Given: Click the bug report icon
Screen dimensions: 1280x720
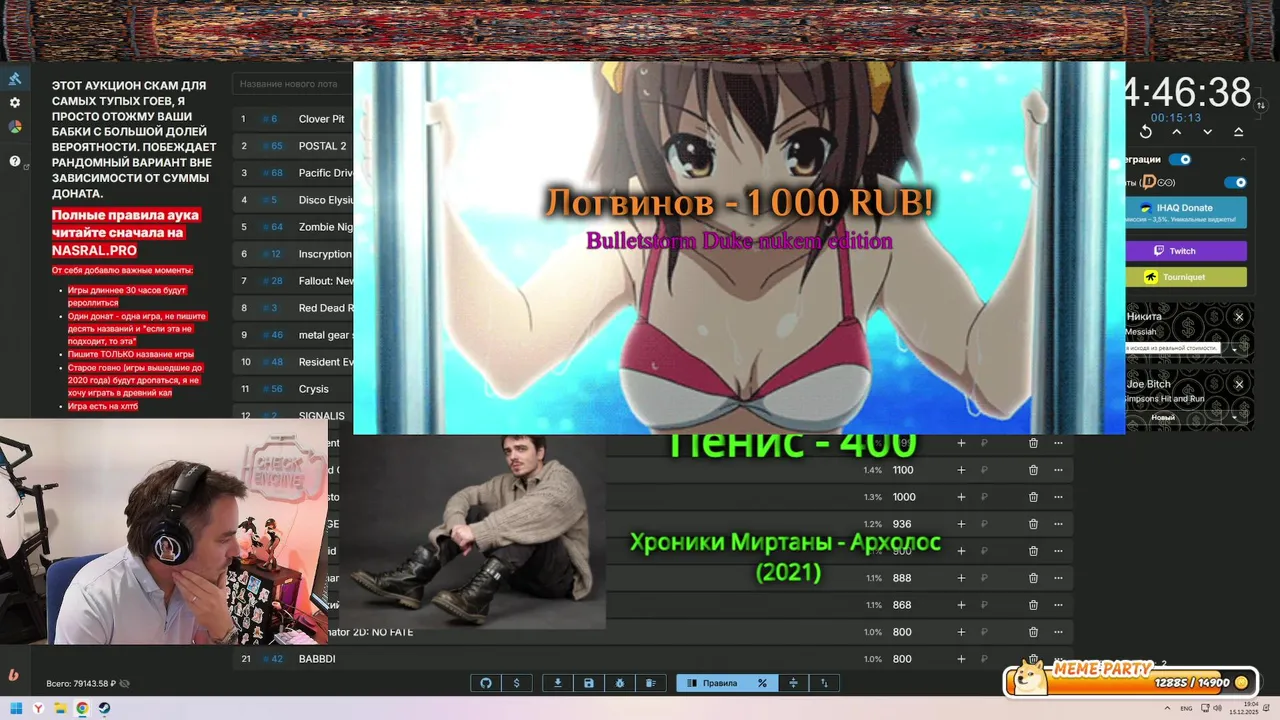Looking at the screenshot, I should pyautogui.click(x=620, y=683).
